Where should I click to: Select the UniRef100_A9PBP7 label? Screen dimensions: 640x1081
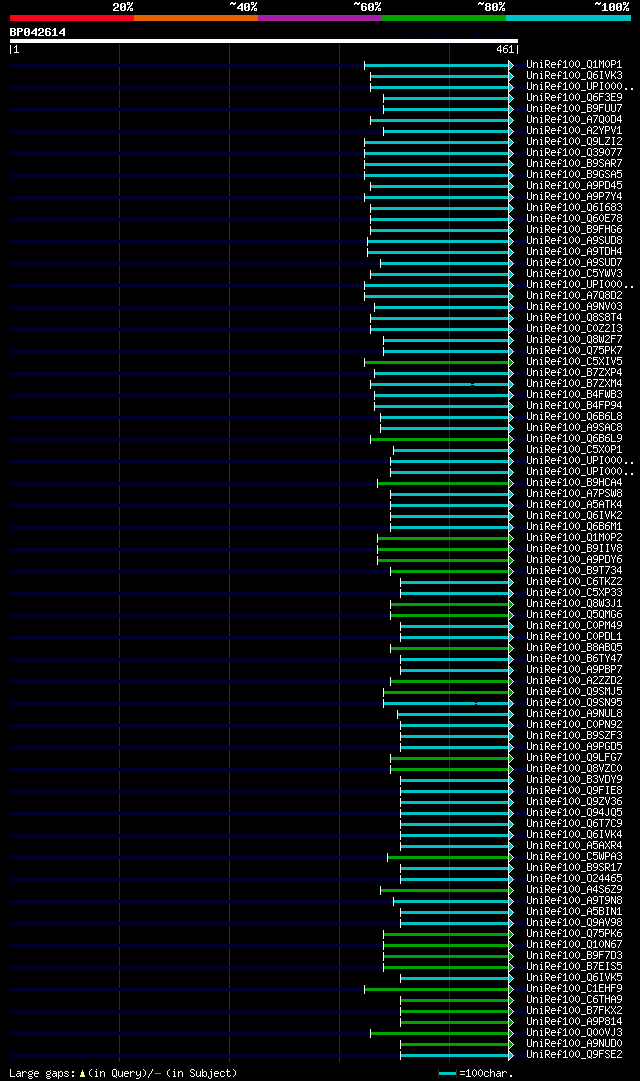click(x=574, y=669)
